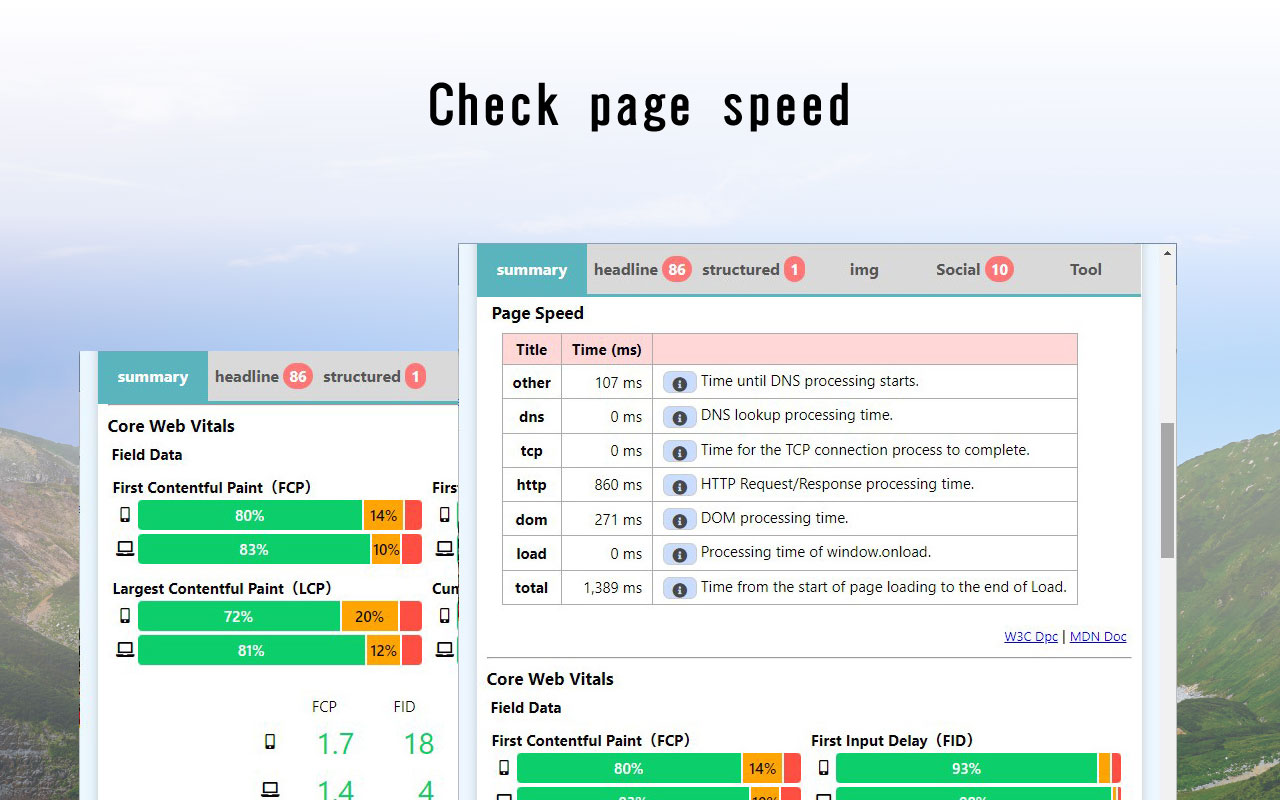1280x800 pixels.
Task: Click the info icon on the http row
Action: click(679, 485)
